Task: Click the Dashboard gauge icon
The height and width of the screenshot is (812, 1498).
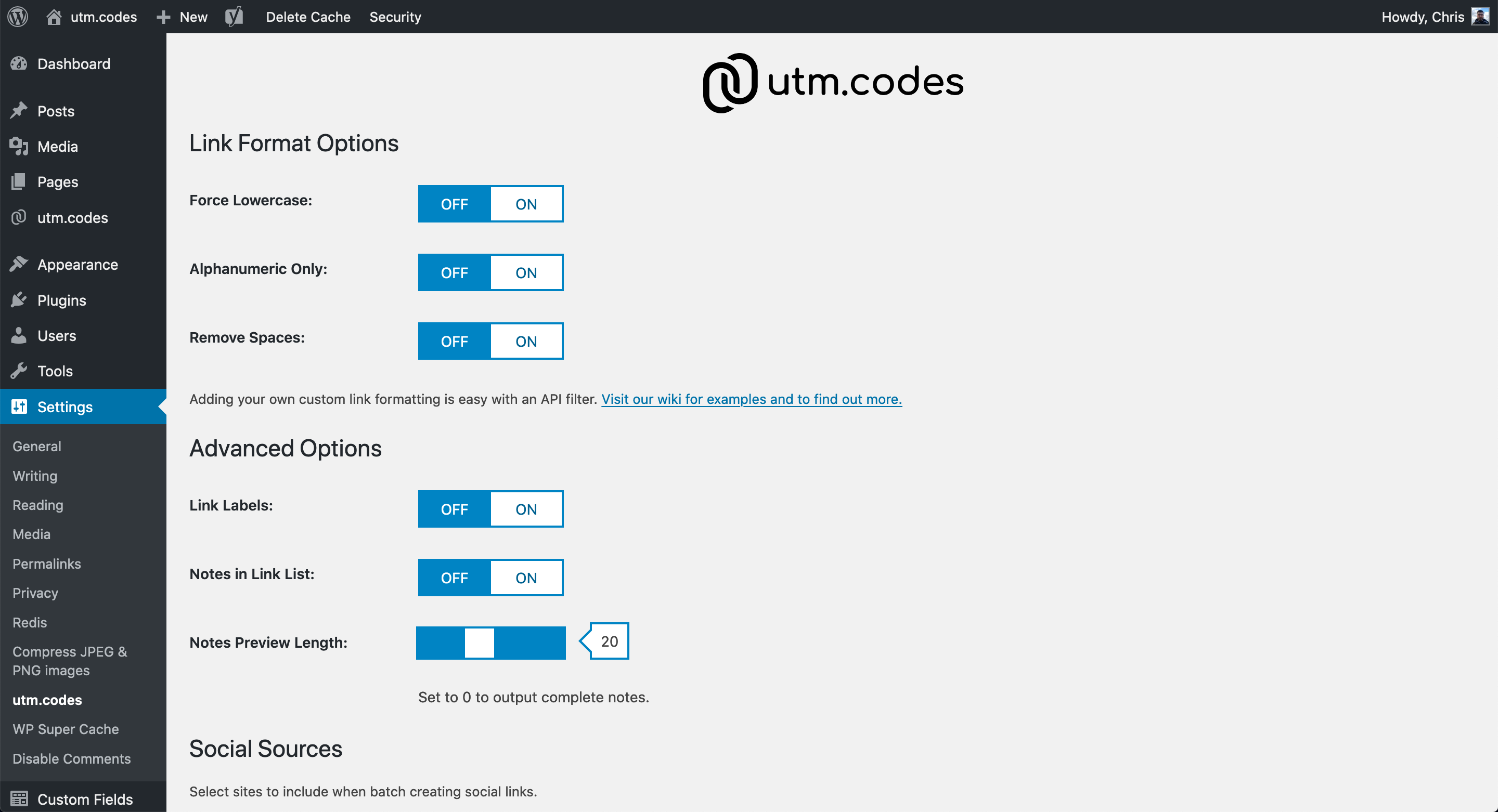Action: (19, 64)
